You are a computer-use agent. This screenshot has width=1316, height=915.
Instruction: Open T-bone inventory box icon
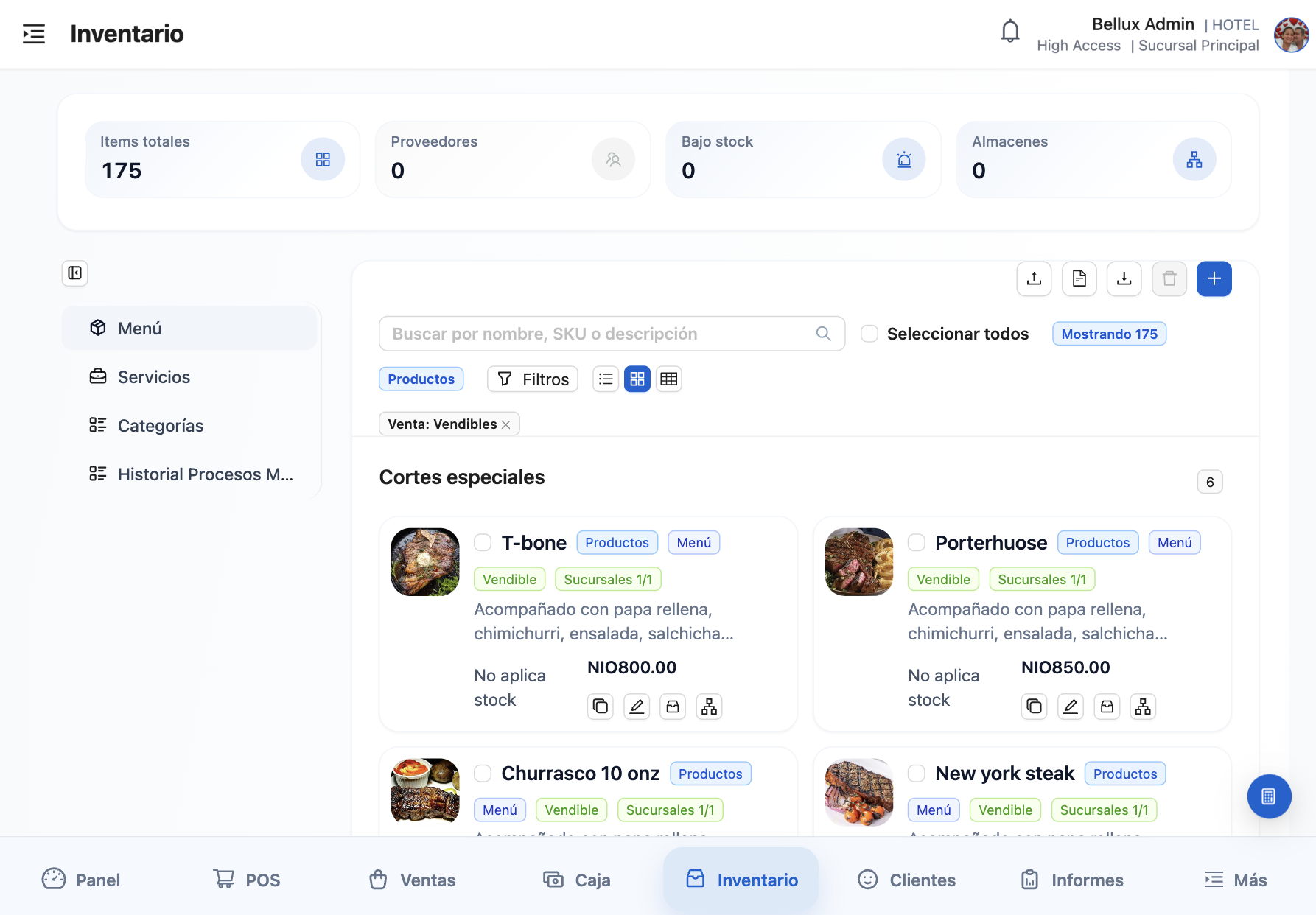[x=673, y=707]
